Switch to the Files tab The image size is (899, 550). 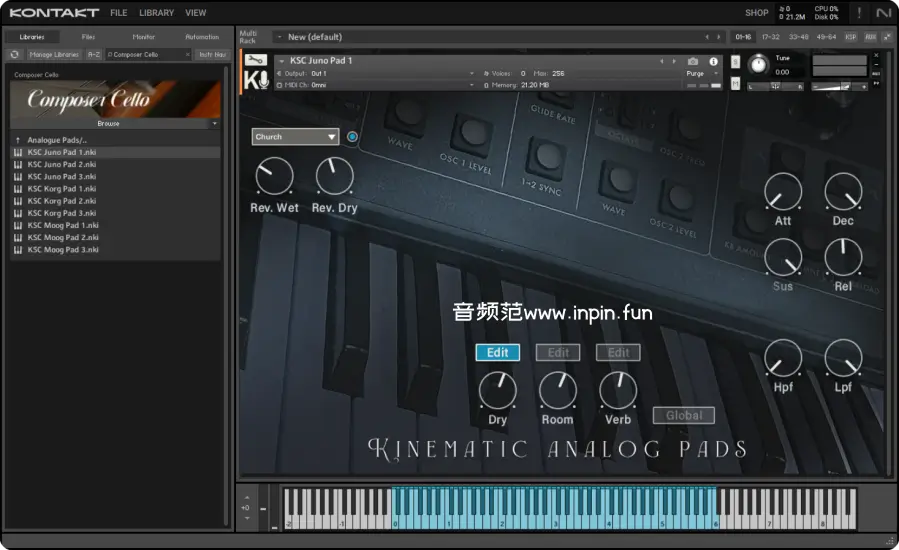tap(88, 37)
